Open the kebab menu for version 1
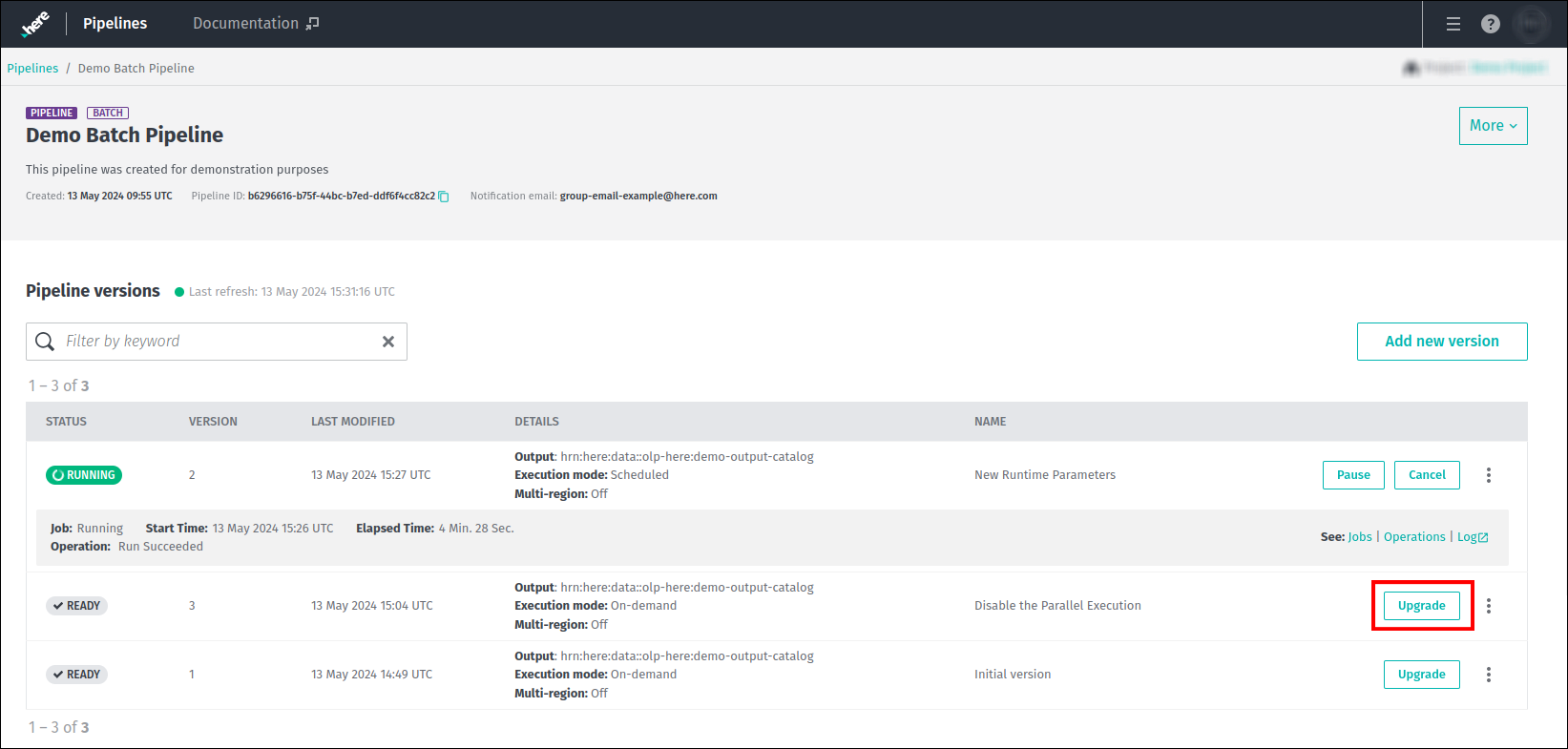This screenshot has width=1568, height=749. coord(1489,675)
